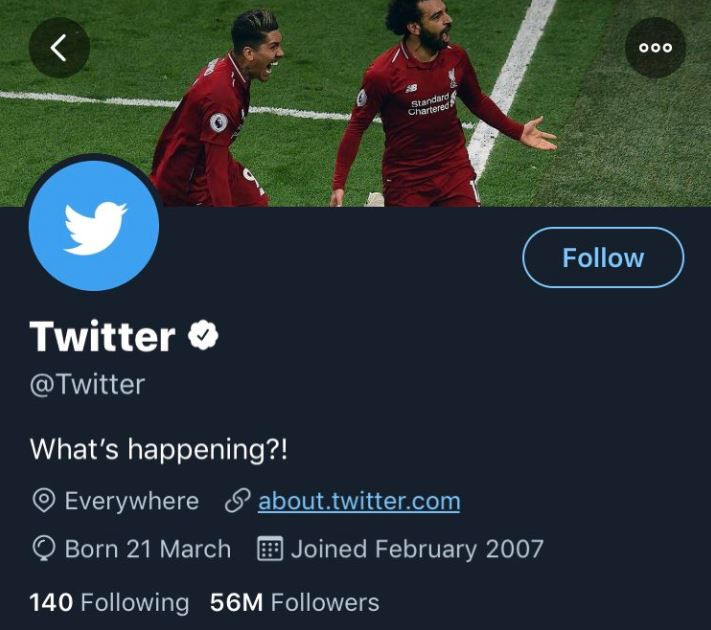Tap the What's happening?! bio text
Viewport: 711px width, 630px height.
(159, 449)
